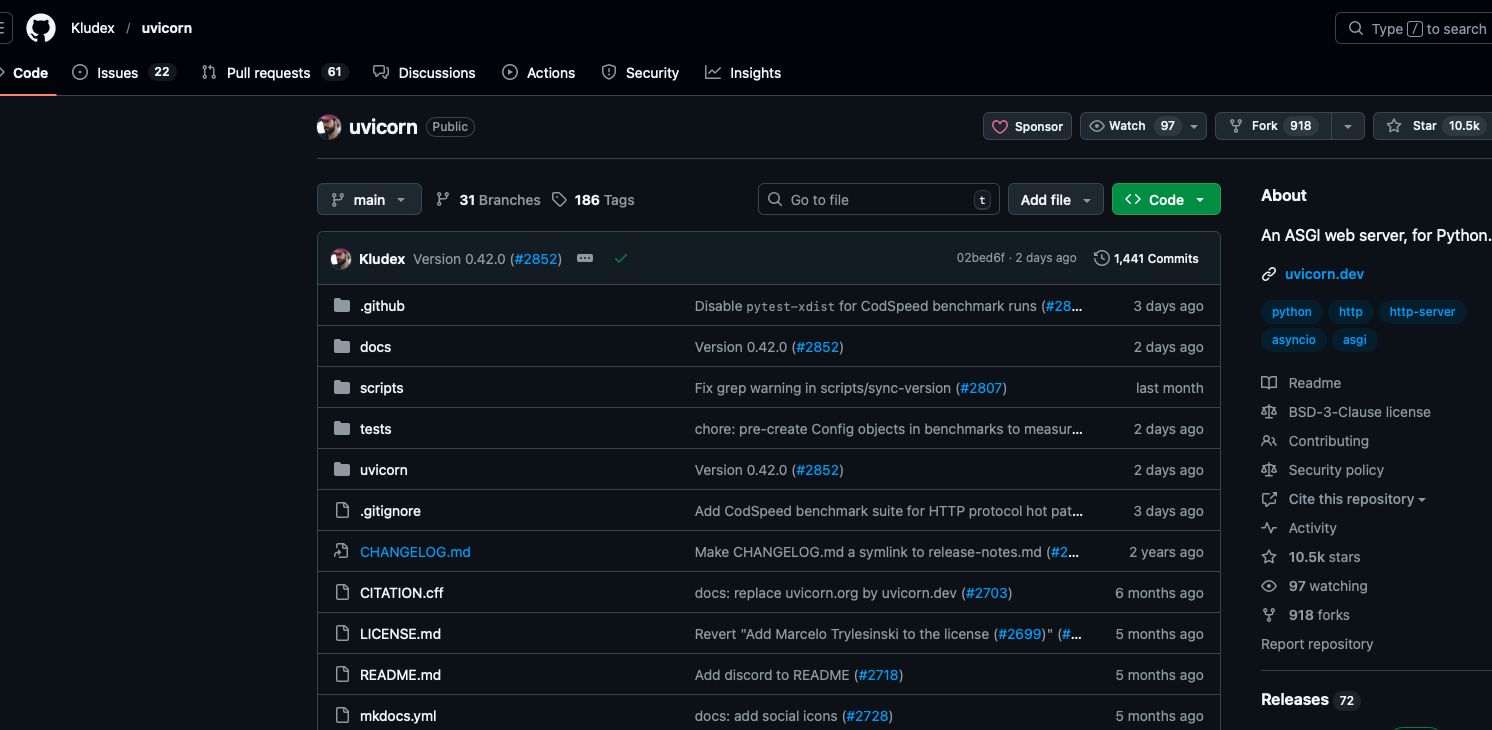Viewport: 1492px width, 730px height.
Task: Click the Watch eye button
Action: pyautogui.click(x=1131, y=126)
